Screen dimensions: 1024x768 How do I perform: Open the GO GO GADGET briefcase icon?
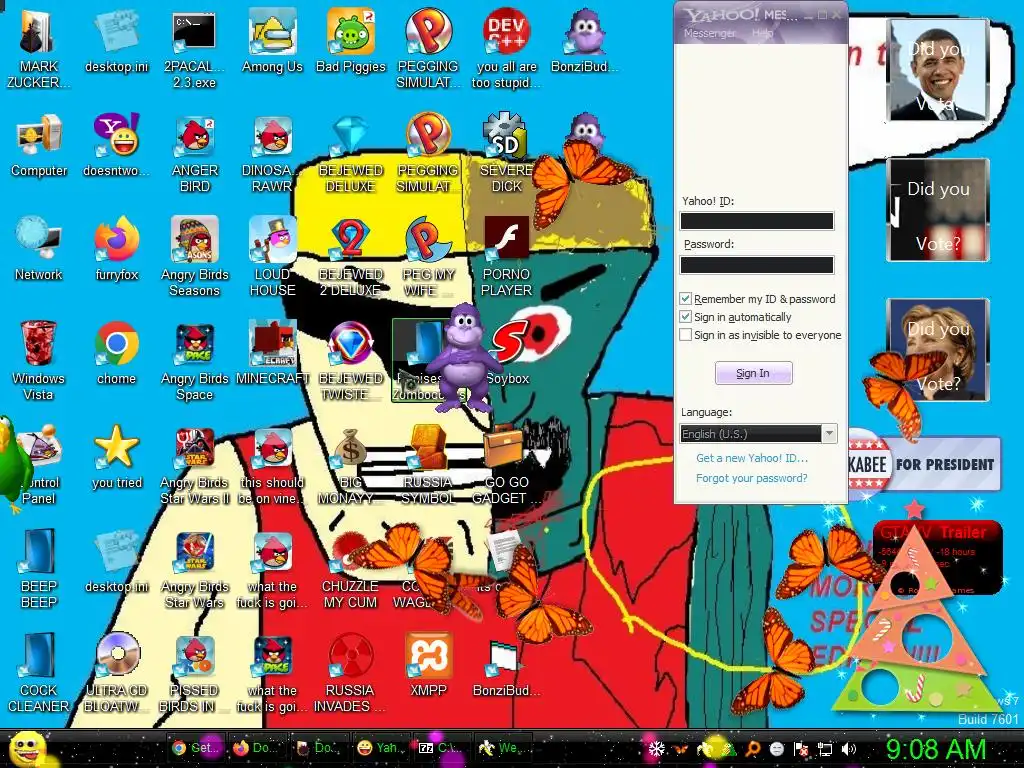[x=507, y=465]
